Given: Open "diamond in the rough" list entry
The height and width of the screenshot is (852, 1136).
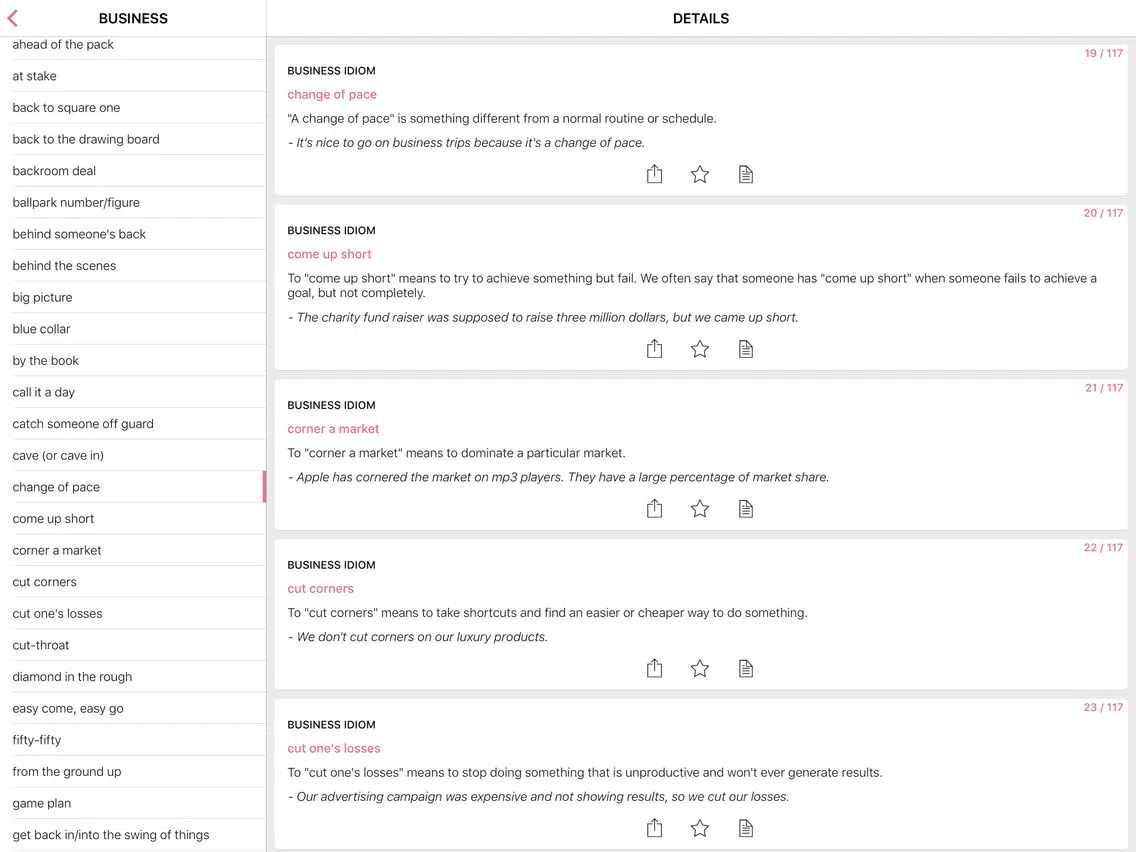Looking at the screenshot, I should point(133,677).
